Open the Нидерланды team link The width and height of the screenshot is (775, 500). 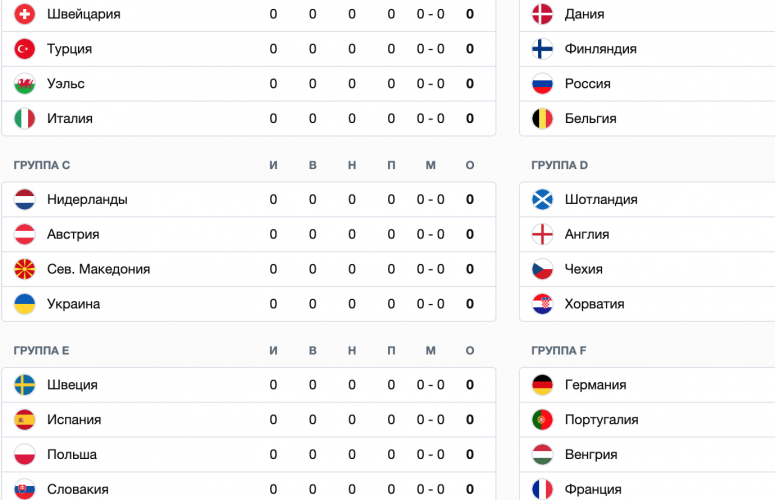click(87, 199)
